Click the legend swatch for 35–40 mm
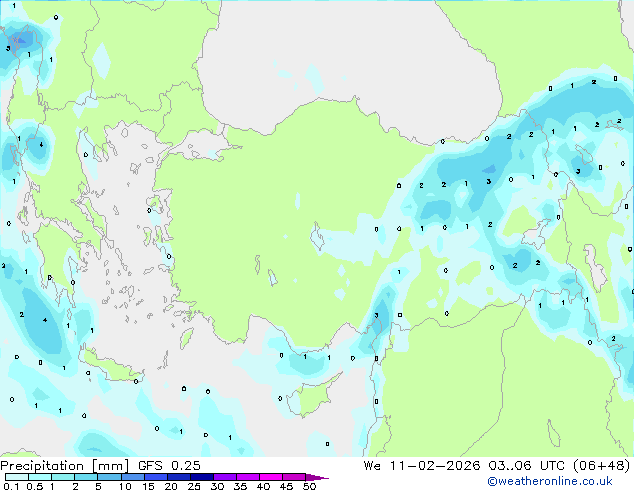634x490 pixels. 248,477
